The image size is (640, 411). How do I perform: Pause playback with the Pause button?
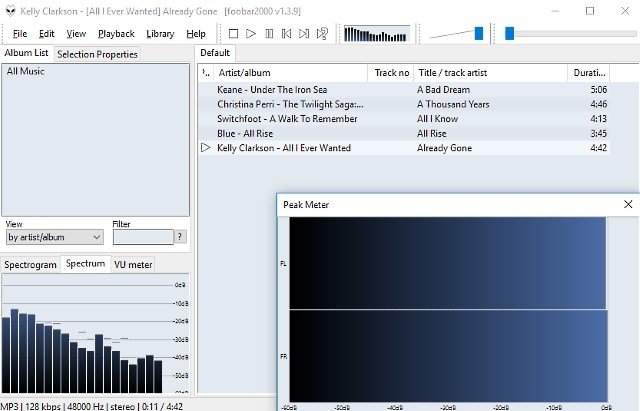[x=269, y=33]
